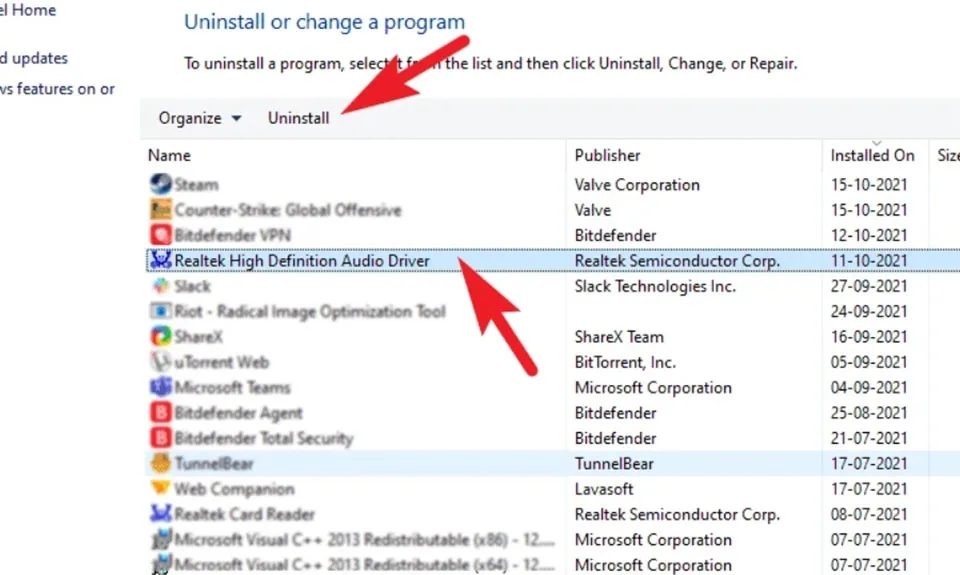Select Riot - Radical Image Optimization Tool

(310, 312)
